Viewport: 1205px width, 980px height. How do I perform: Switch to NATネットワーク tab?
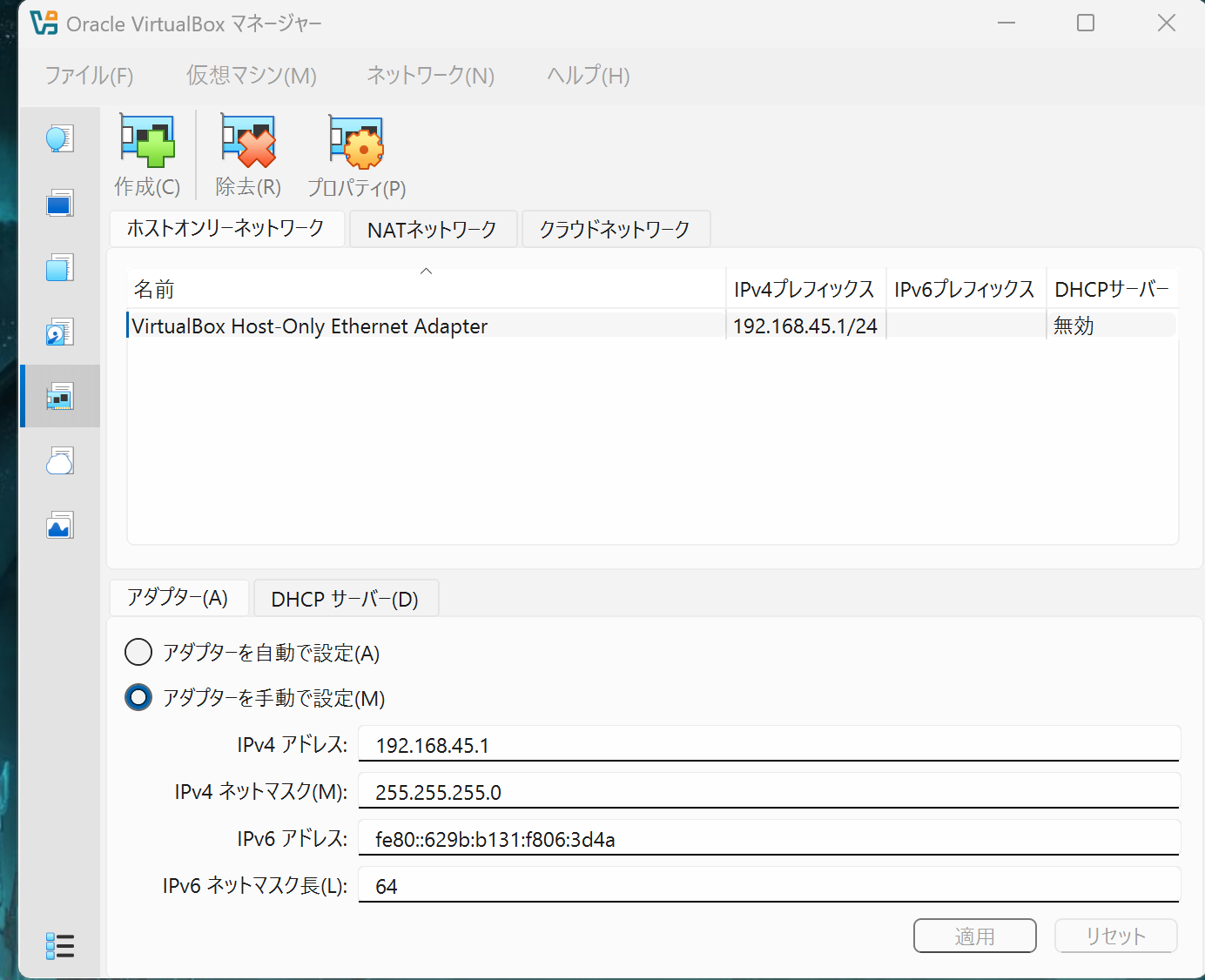433,229
